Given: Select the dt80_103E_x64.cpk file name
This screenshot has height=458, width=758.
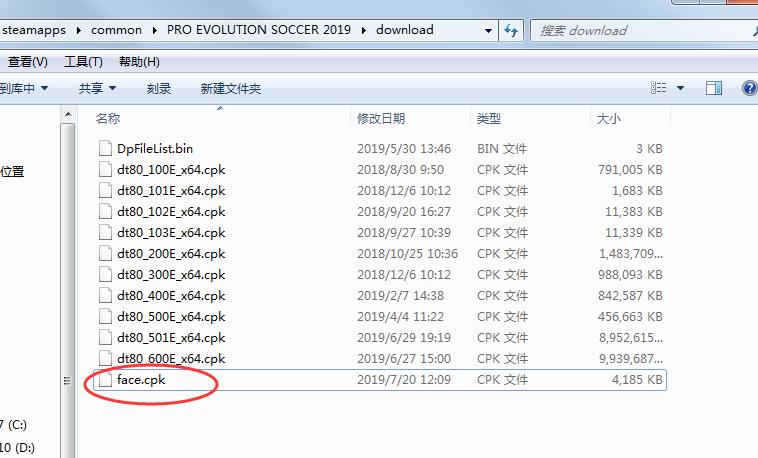Looking at the screenshot, I should [x=171, y=233].
